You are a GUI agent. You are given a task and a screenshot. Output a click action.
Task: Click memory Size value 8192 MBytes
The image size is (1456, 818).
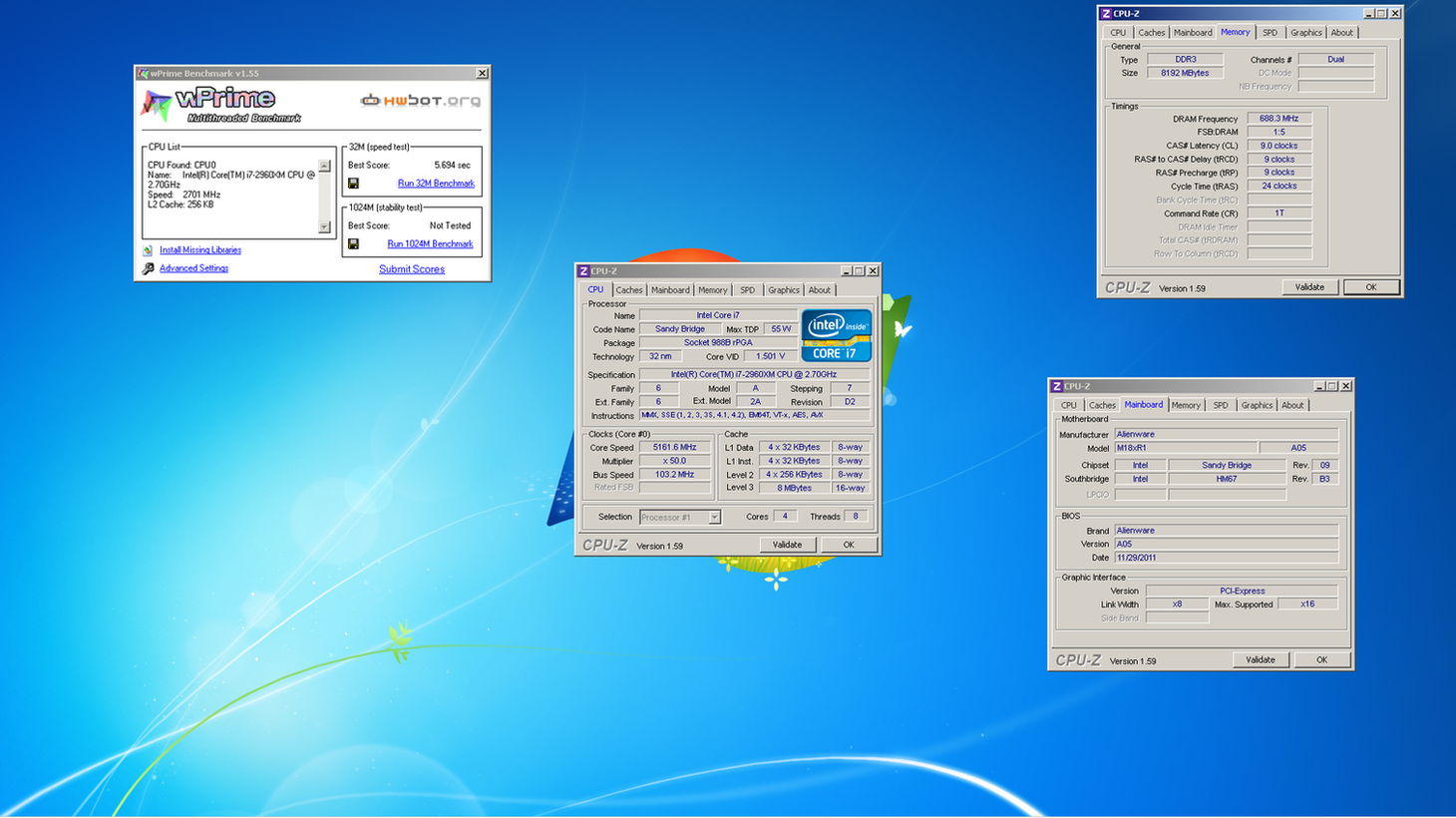[1185, 73]
